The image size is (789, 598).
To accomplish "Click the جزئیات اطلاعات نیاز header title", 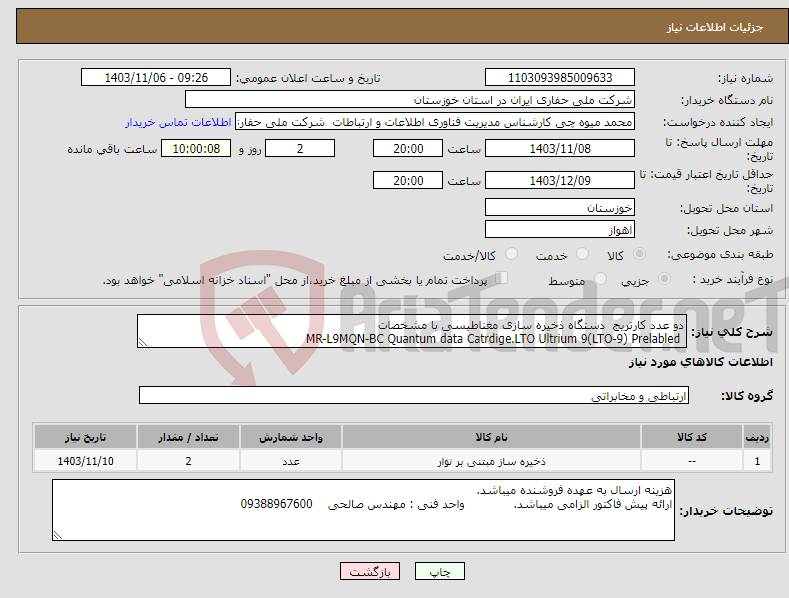I will [715, 27].
